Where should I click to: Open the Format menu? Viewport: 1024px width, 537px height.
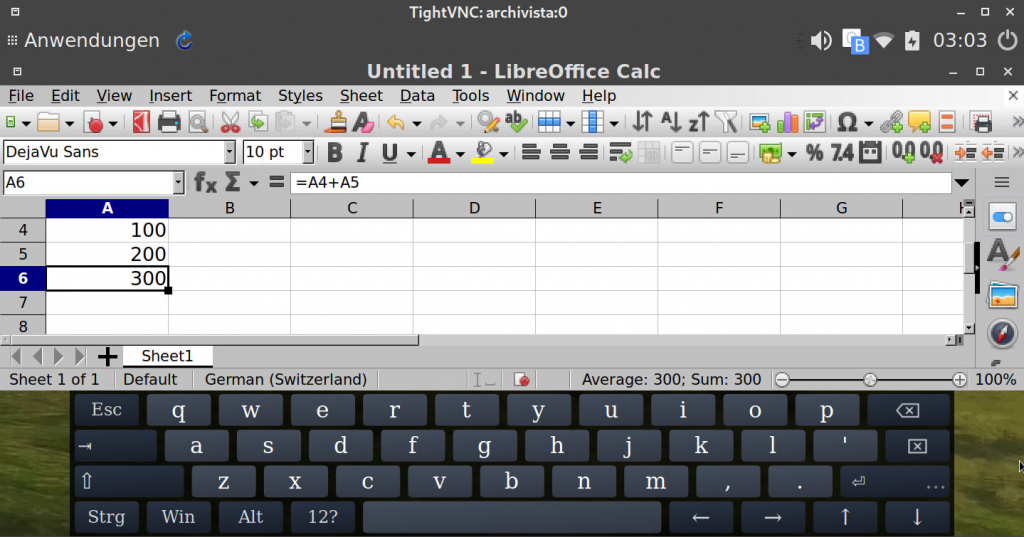[235, 95]
